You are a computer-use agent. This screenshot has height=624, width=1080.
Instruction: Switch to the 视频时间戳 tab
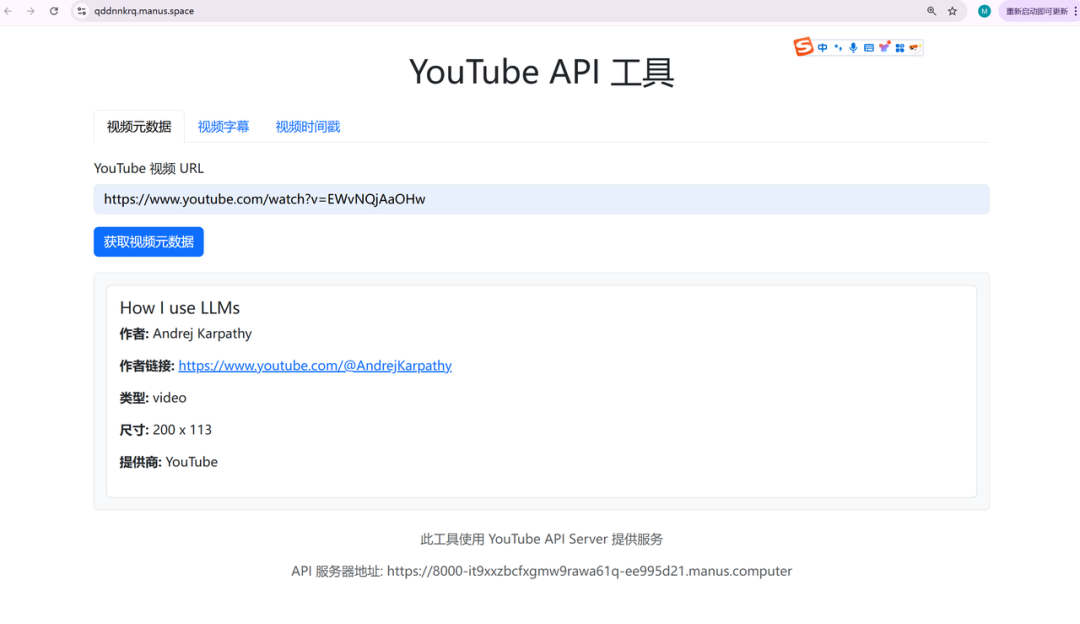308,127
